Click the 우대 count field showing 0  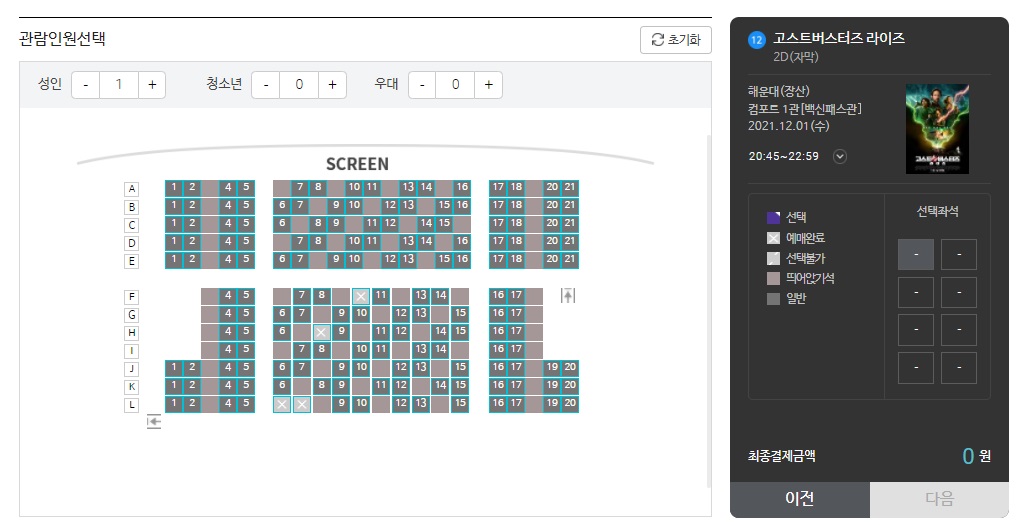[456, 85]
